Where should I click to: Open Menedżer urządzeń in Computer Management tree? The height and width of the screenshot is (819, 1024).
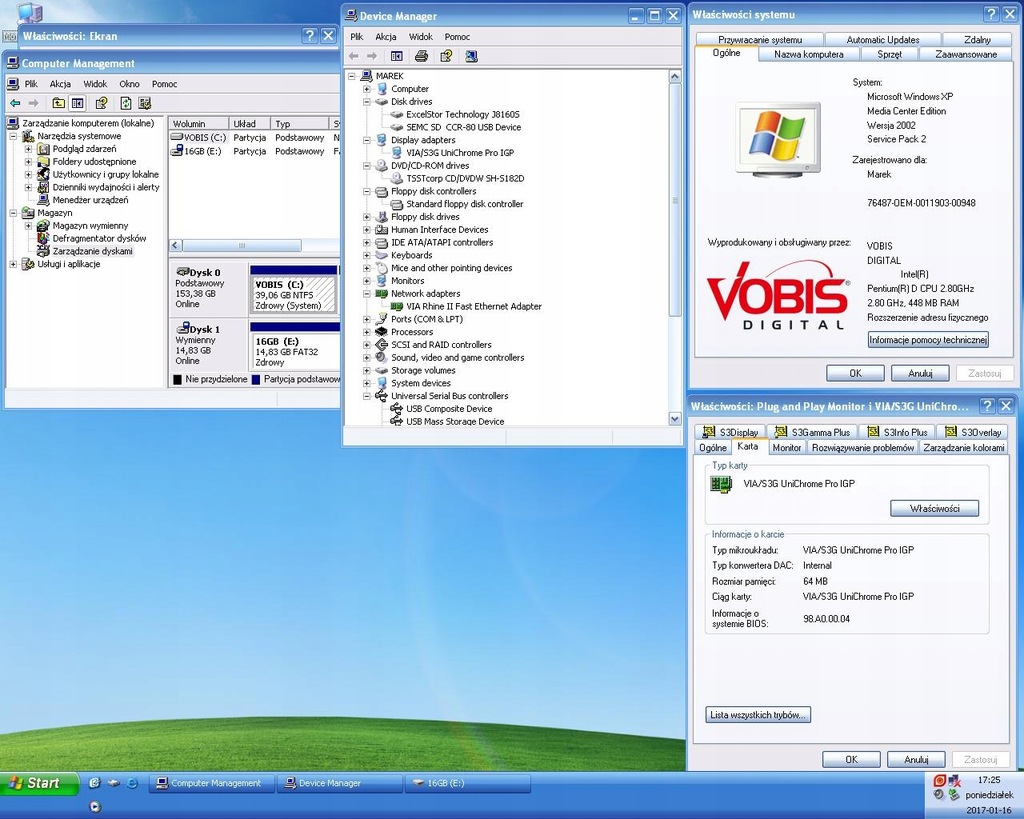pos(90,200)
